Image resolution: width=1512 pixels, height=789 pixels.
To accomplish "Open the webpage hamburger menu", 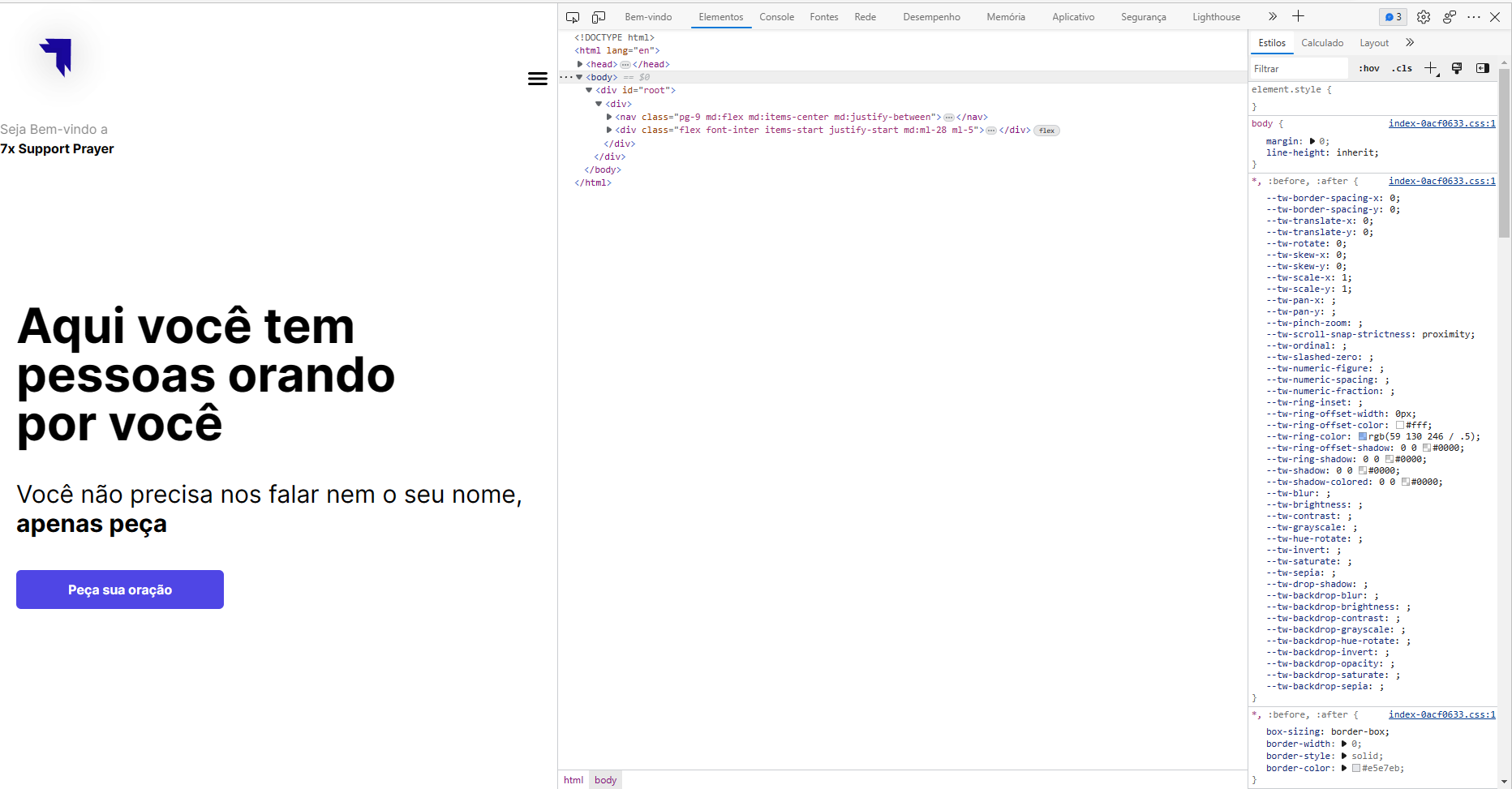I will (538, 78).
